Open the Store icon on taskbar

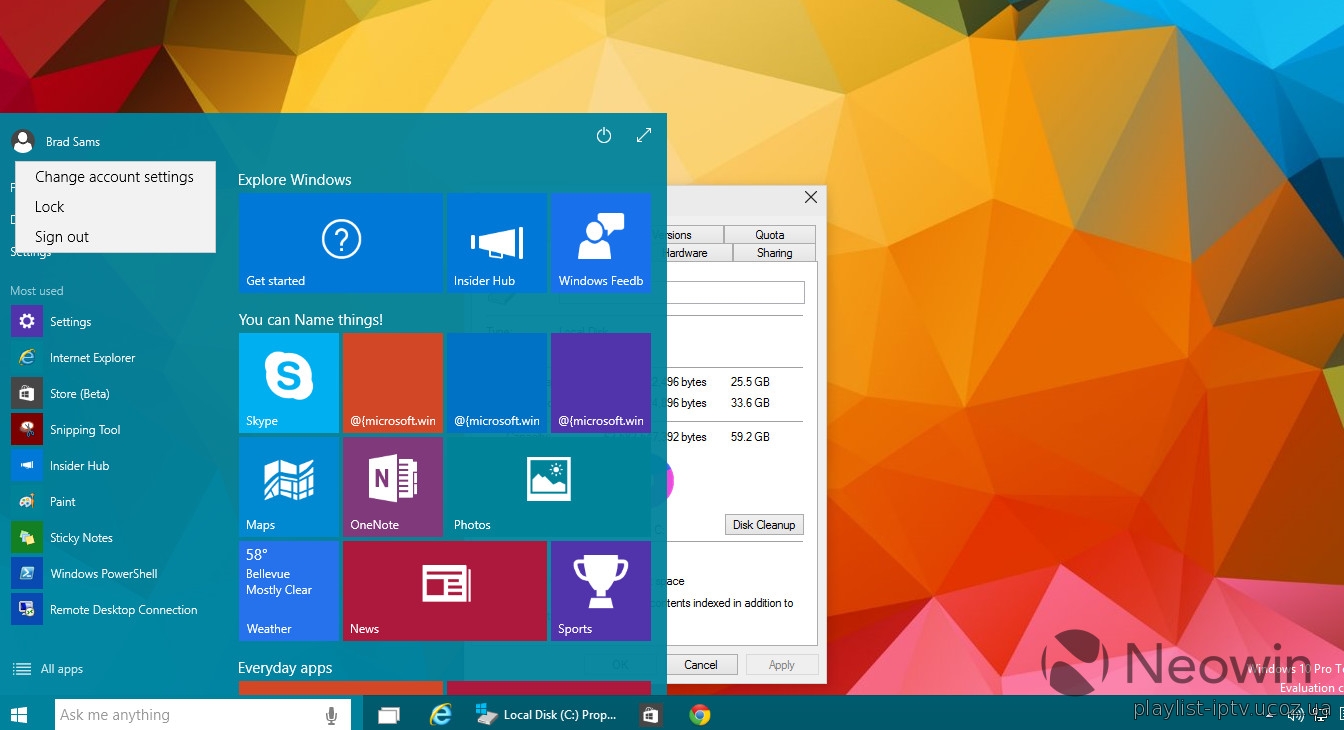(650, 715)
